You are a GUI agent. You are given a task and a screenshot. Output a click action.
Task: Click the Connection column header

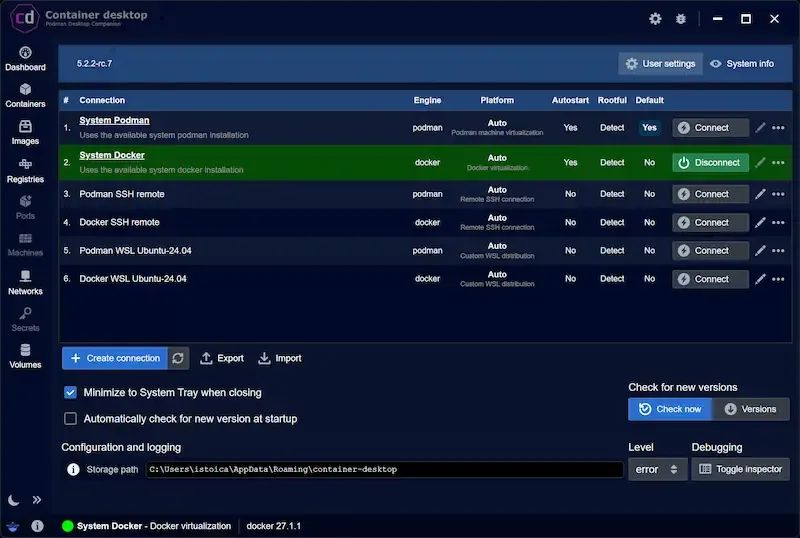[x=102, y=101]
